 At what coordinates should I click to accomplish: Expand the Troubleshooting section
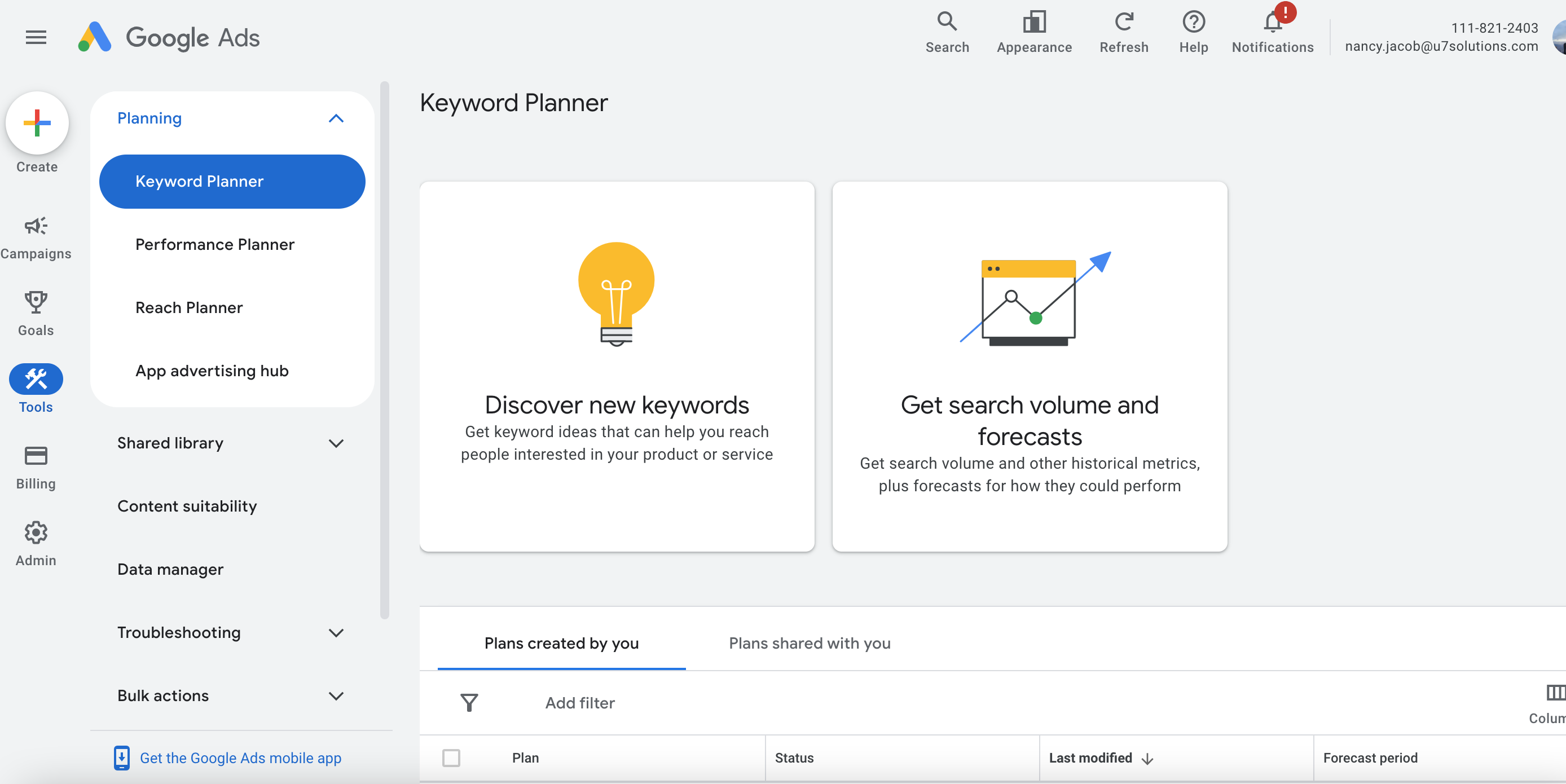(x=336, y=633)
